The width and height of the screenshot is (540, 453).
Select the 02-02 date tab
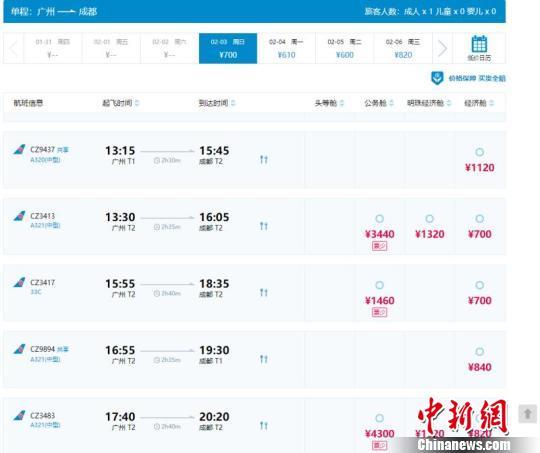tap(169, 48)
